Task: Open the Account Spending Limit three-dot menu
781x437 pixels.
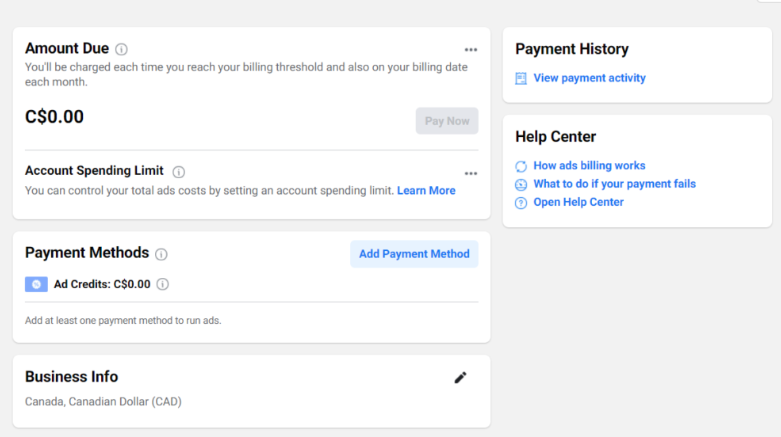Action: [x=471, y=173]
